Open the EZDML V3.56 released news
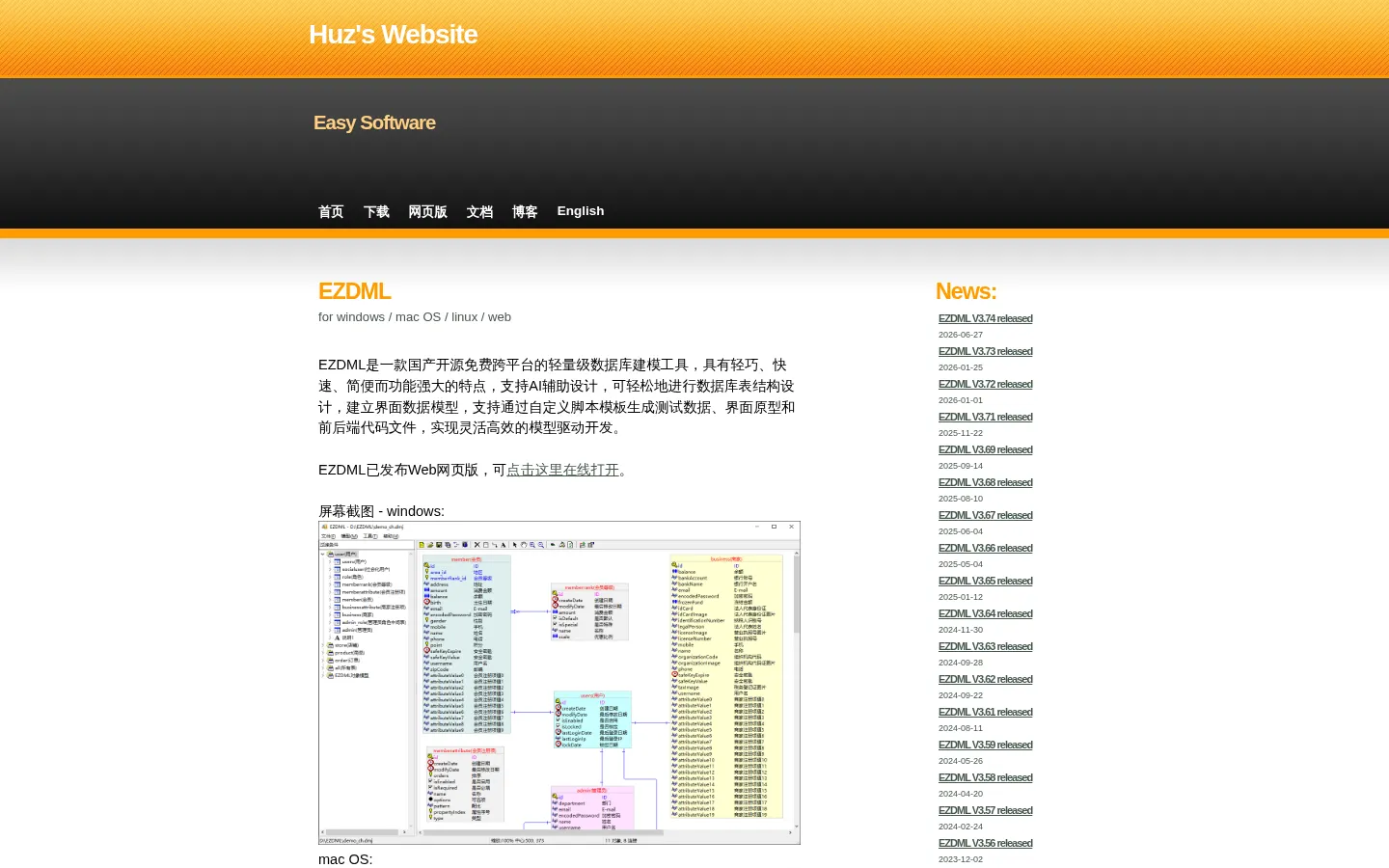1389x868 pixels. coord(985,843)
